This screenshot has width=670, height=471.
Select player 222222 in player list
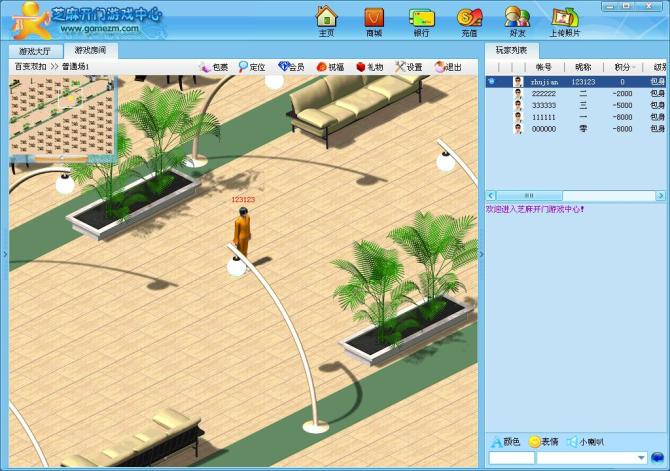[x=544, y=93]
